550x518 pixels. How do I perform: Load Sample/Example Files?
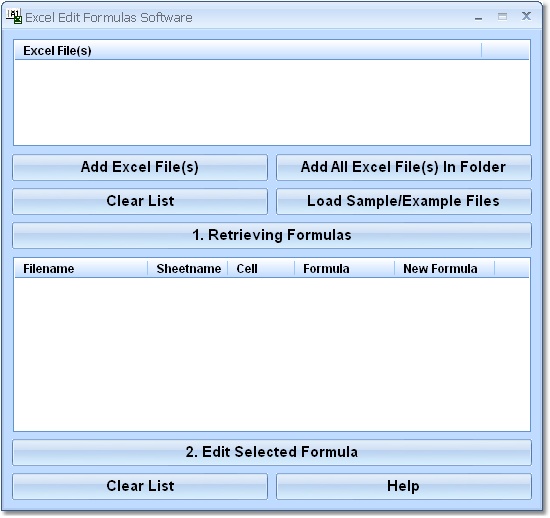[x=404, y=201]
